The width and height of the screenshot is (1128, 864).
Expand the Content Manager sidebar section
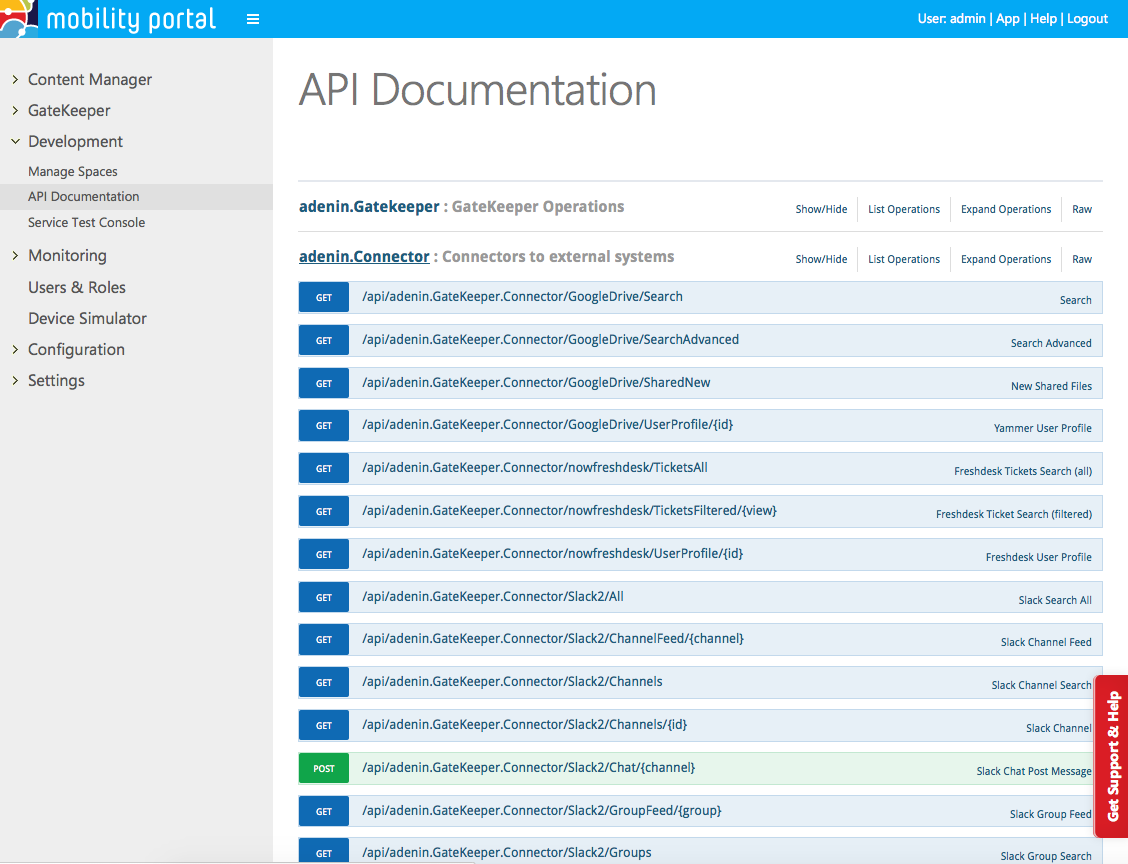point(90,80)
